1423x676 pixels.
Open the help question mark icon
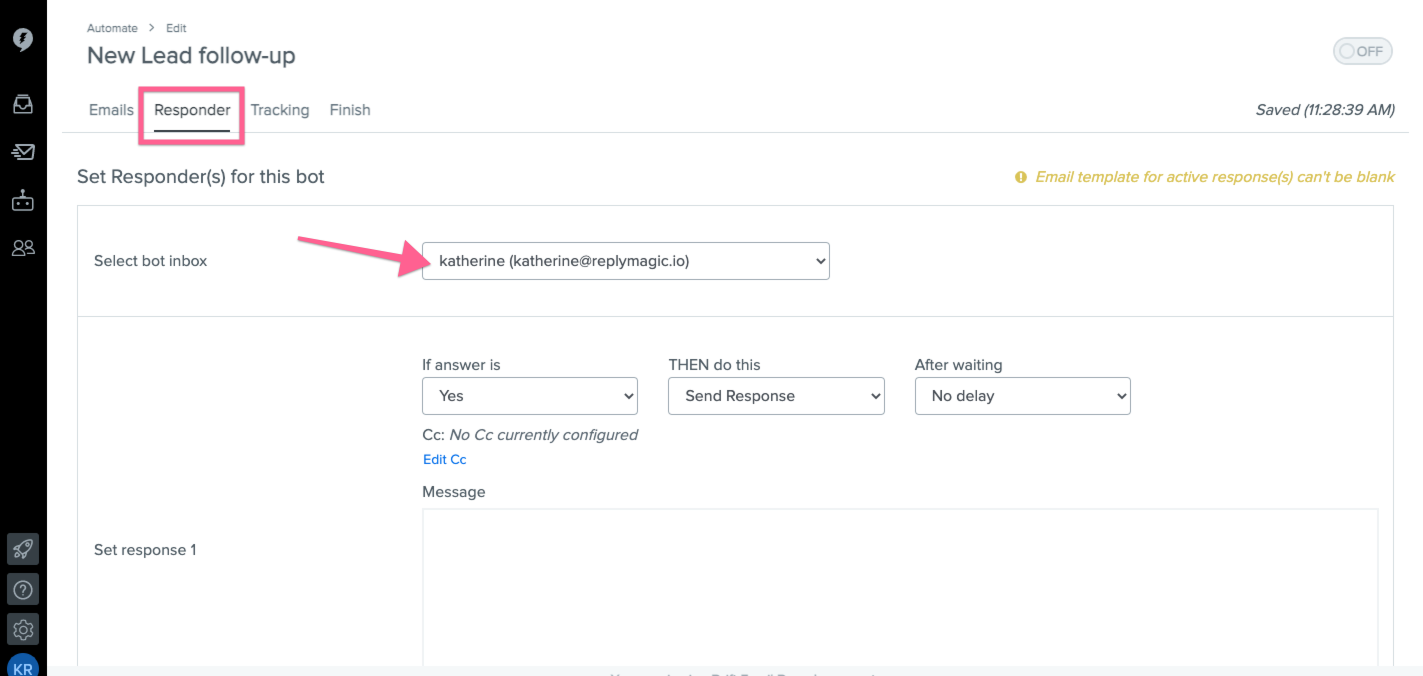[23, 589]
